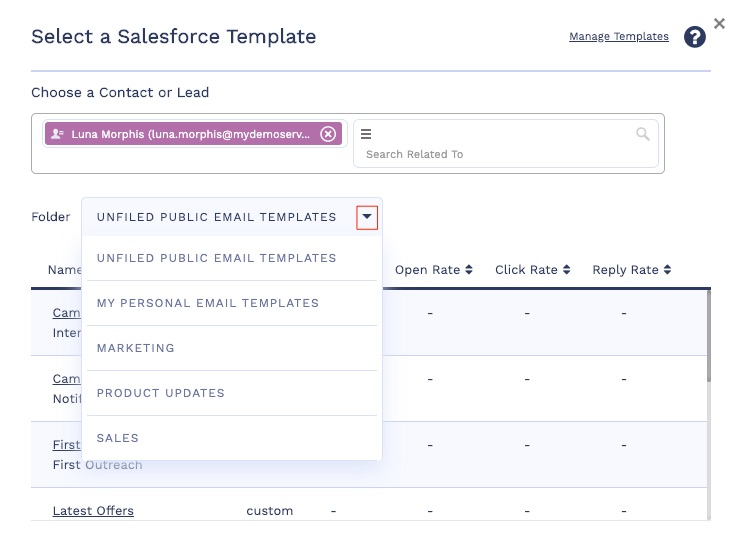Click the search magnifier icon

click(643, 134)
